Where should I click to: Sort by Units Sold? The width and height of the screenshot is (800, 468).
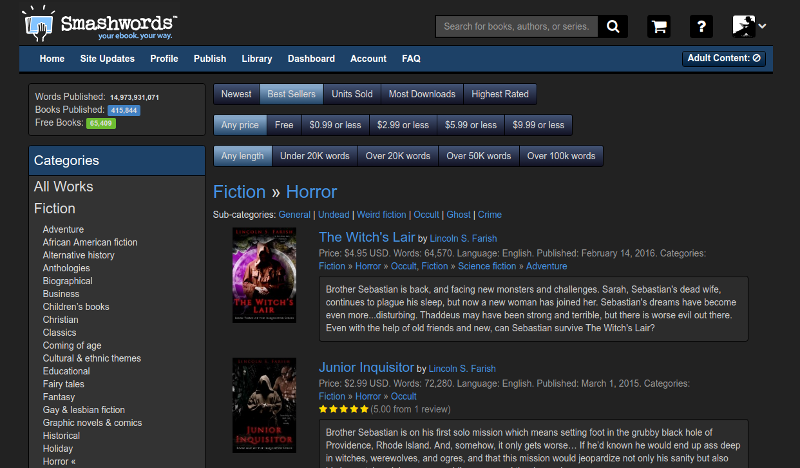[x=352, y=94]
